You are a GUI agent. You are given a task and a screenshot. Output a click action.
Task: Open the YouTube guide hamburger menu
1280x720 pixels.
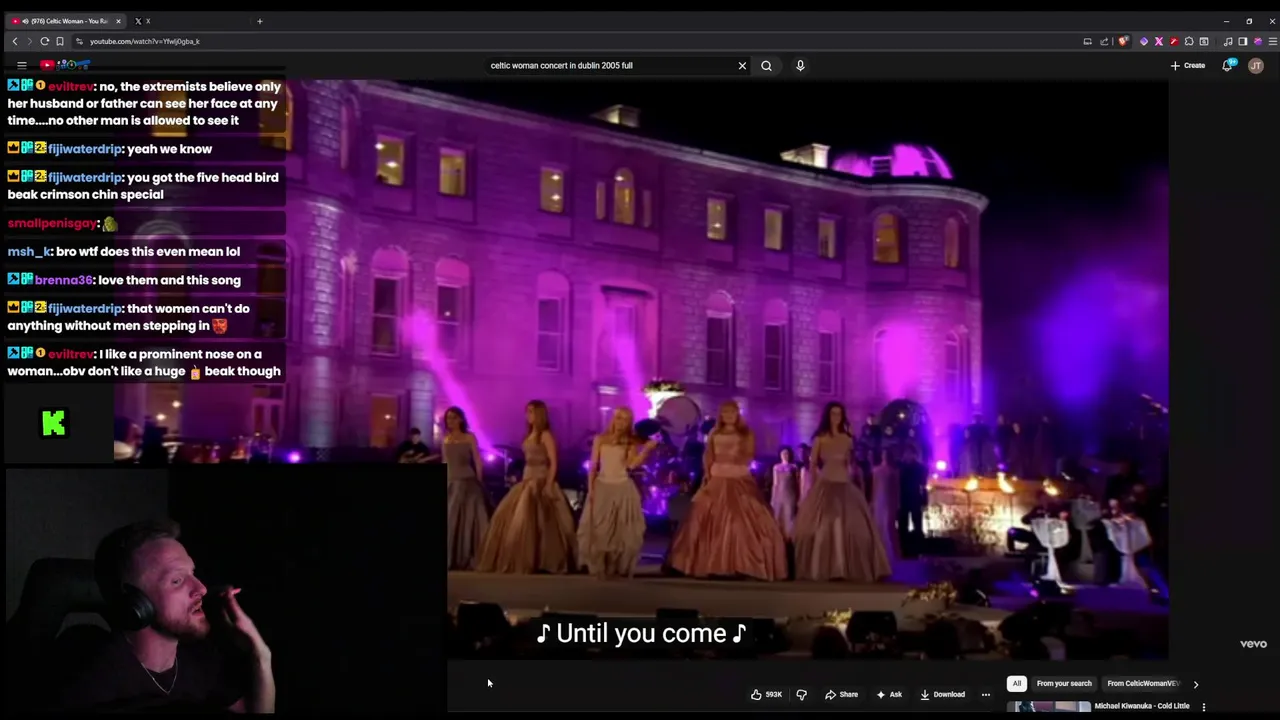coord(21,65)
